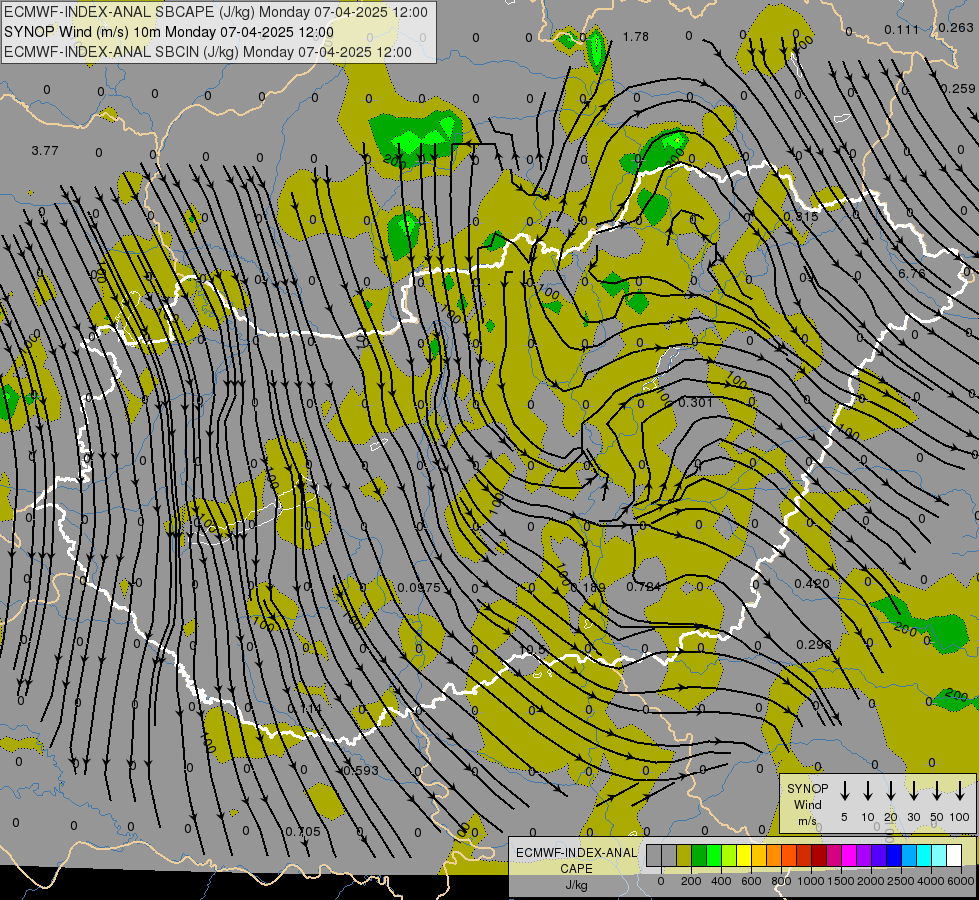Click the 1.78 value on the map
The width and height of the screenshot is (979, 900).
pyautogui.click(x=636, y=37)
